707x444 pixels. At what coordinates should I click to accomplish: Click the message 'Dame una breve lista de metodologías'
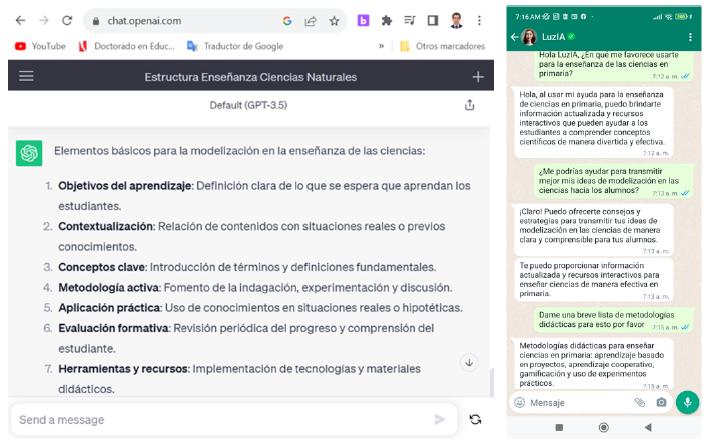613,320
